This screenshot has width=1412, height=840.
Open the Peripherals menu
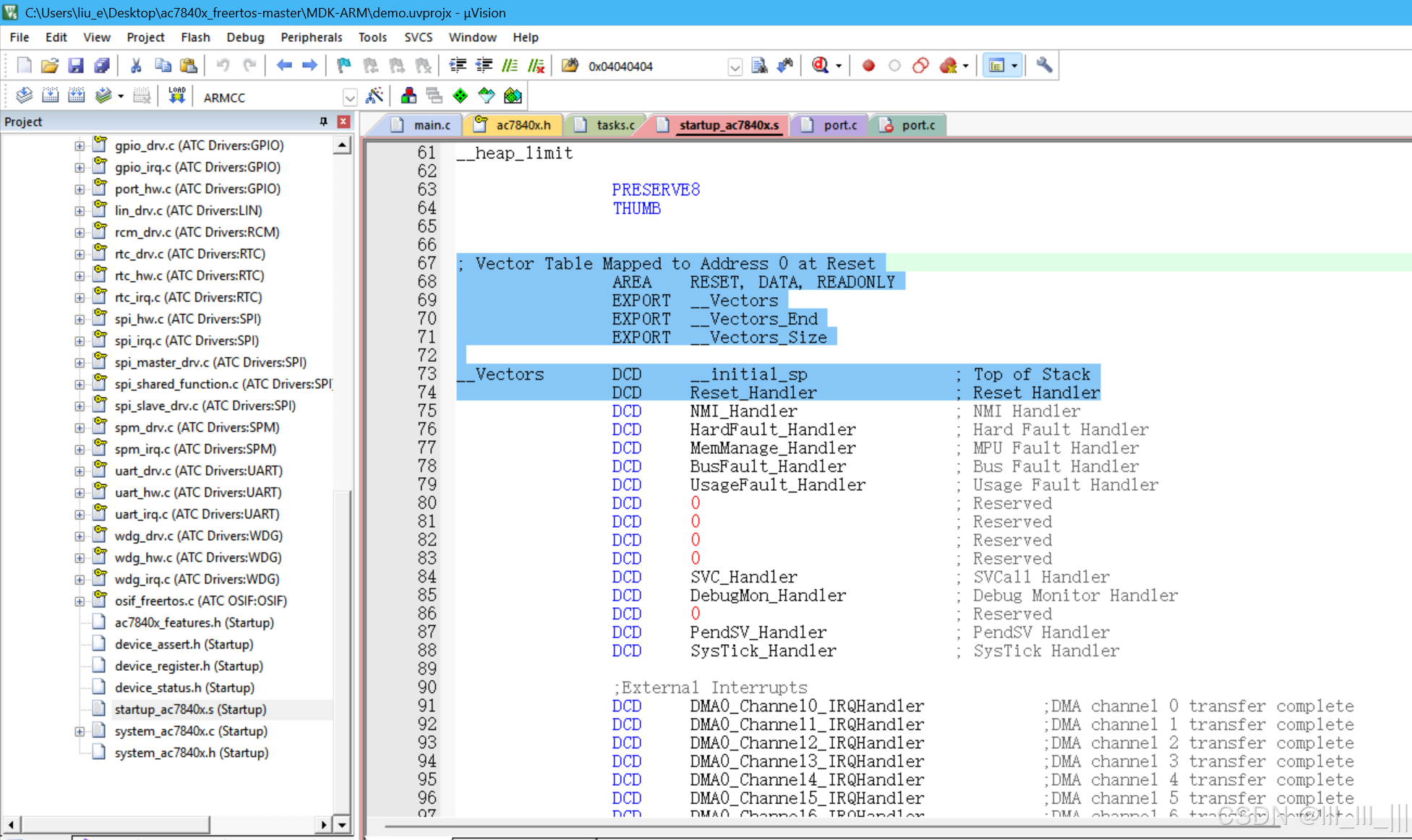pos(311,37)
